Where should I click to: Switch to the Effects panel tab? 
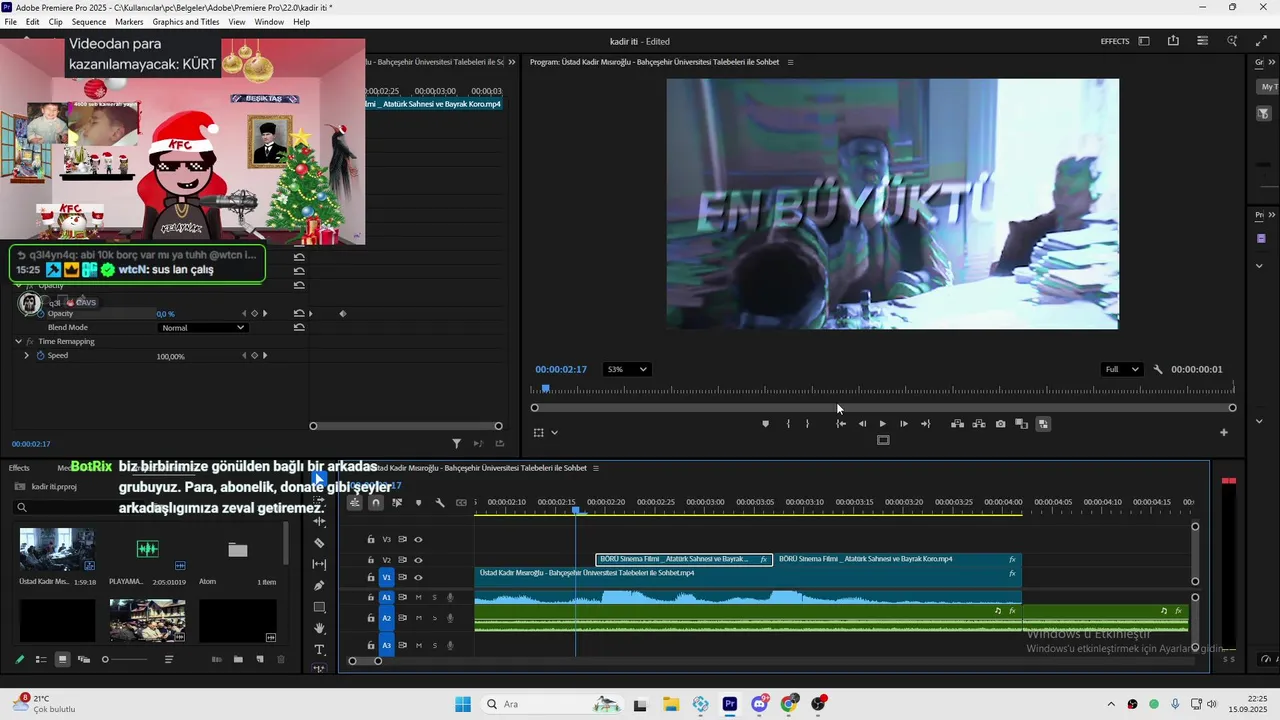tap(19, 468)
